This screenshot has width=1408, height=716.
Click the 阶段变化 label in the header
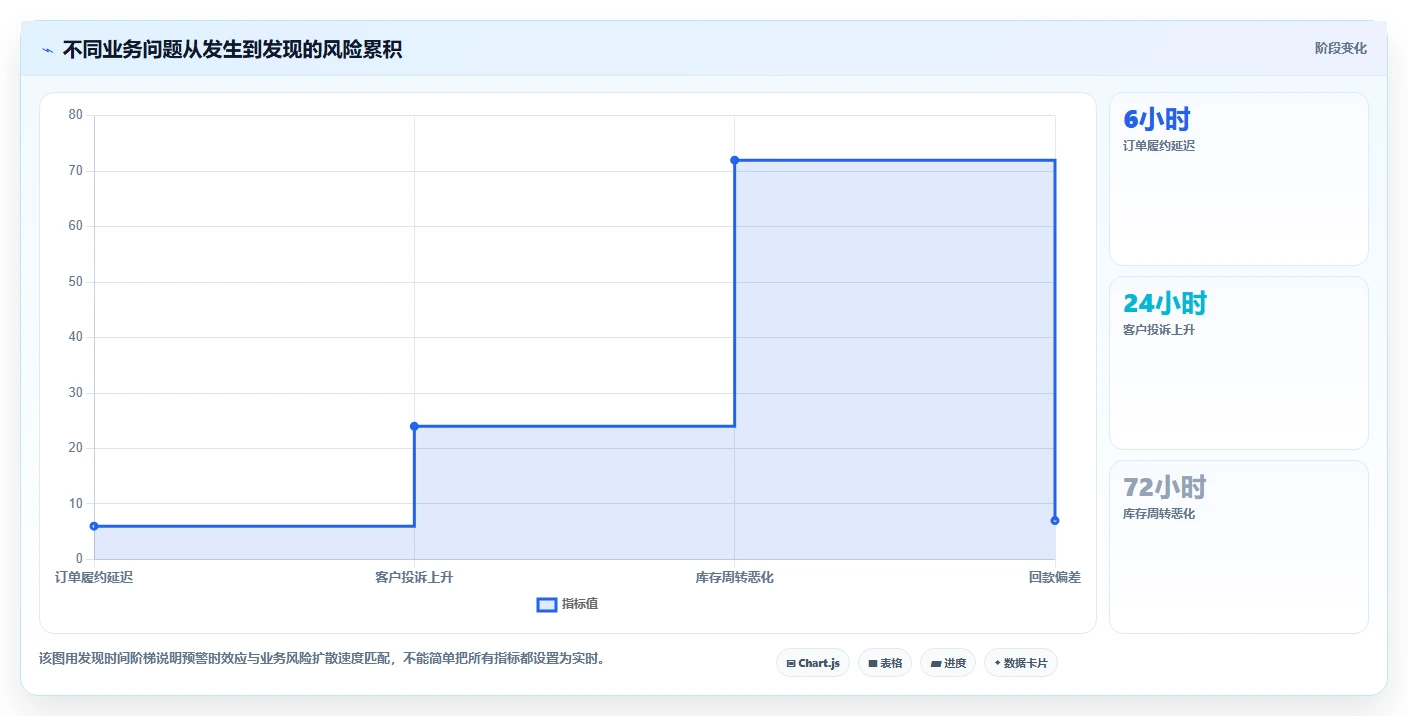click(x=1340, y=48)
